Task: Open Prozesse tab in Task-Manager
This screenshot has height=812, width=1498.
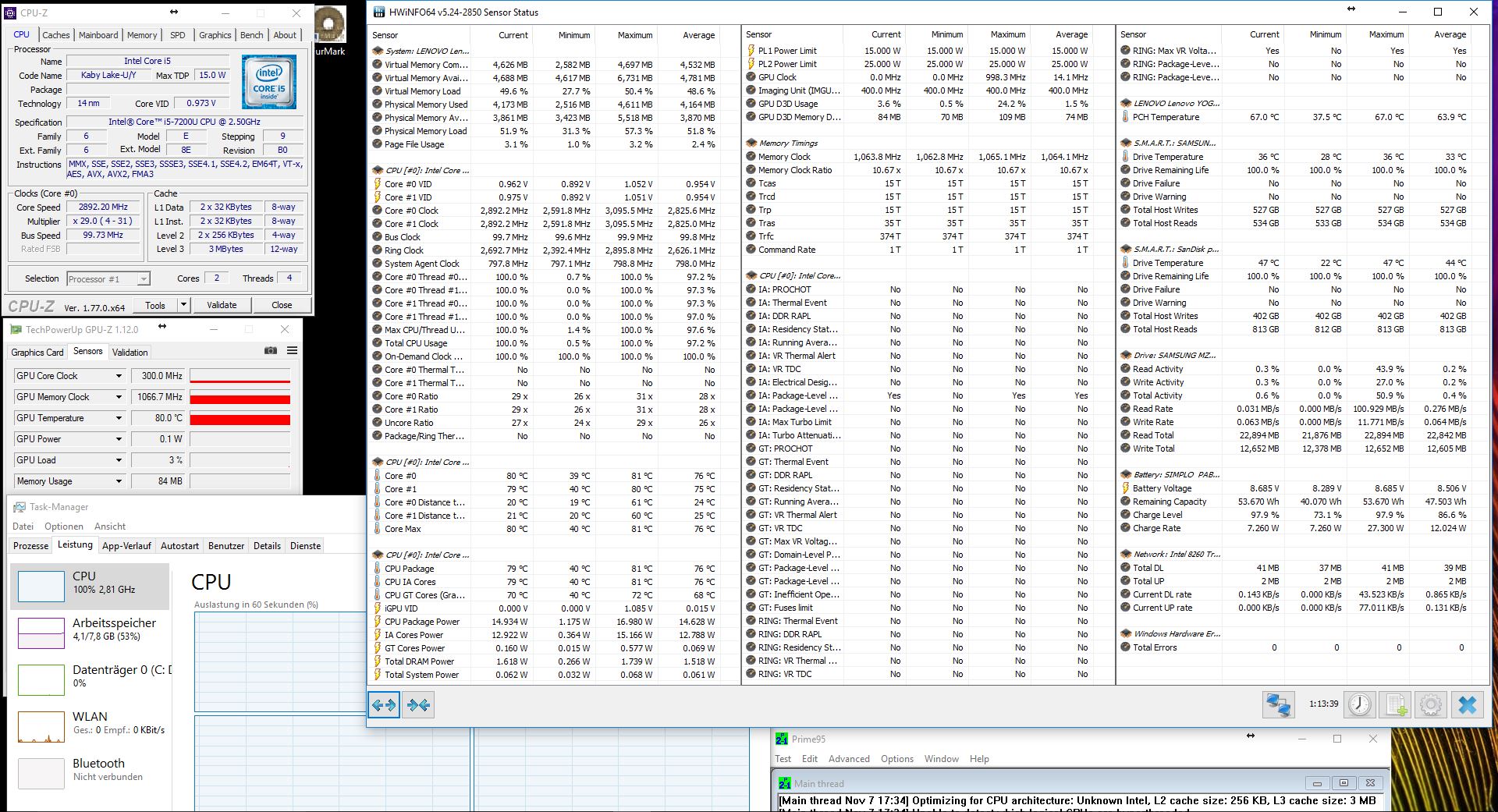Action: [x=31, y=546]
